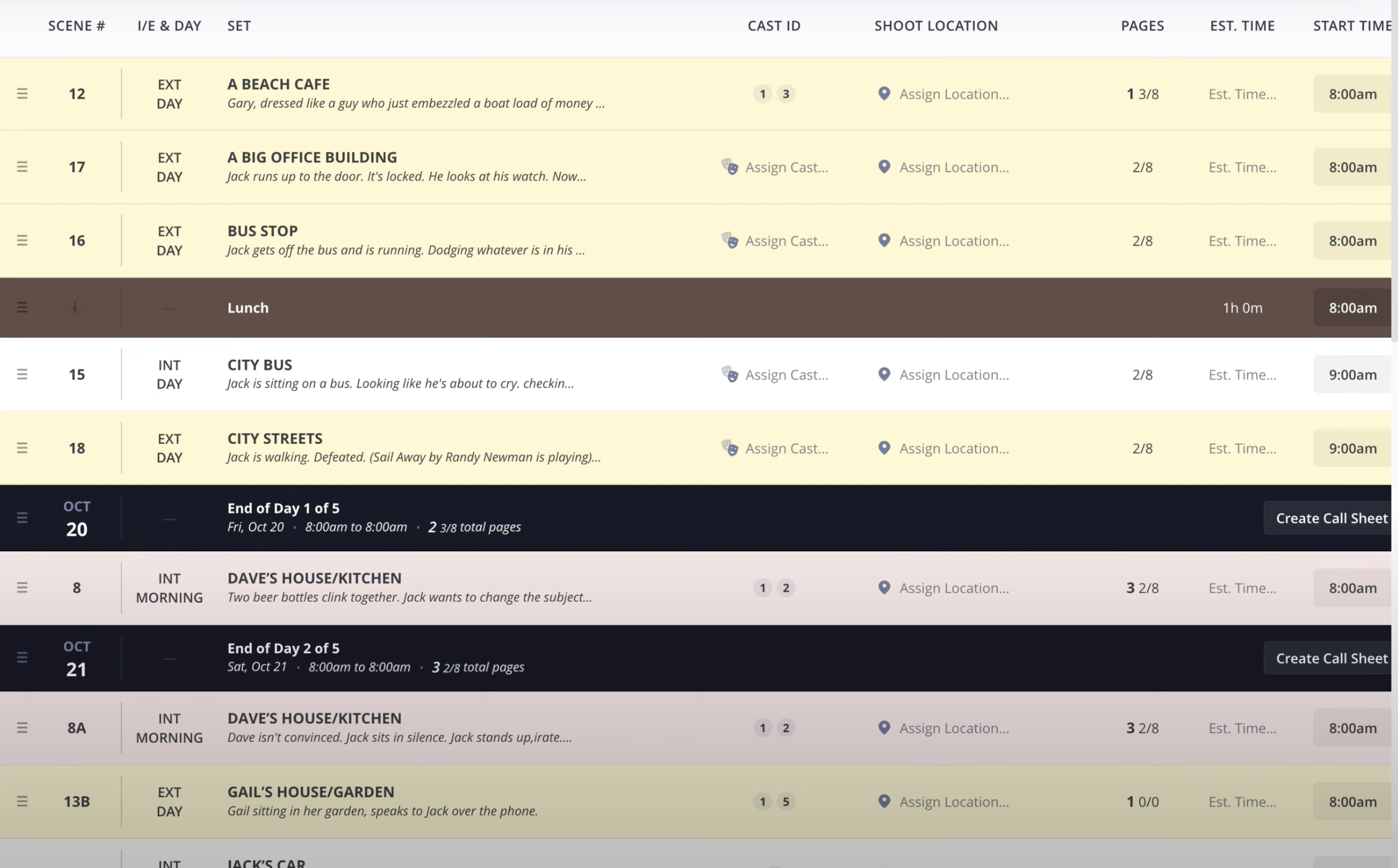The height and width of the screenshot is (868, 1398).
Task: Create Call Sheet for Day 1
Action: pos(1331,518)
